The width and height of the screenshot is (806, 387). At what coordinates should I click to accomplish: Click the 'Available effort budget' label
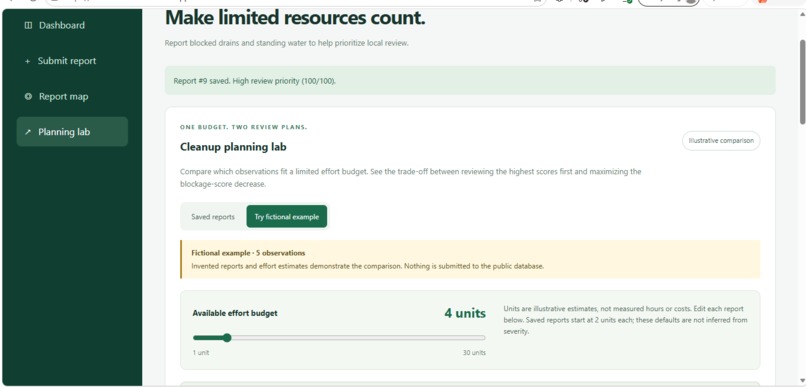[234, 313]
